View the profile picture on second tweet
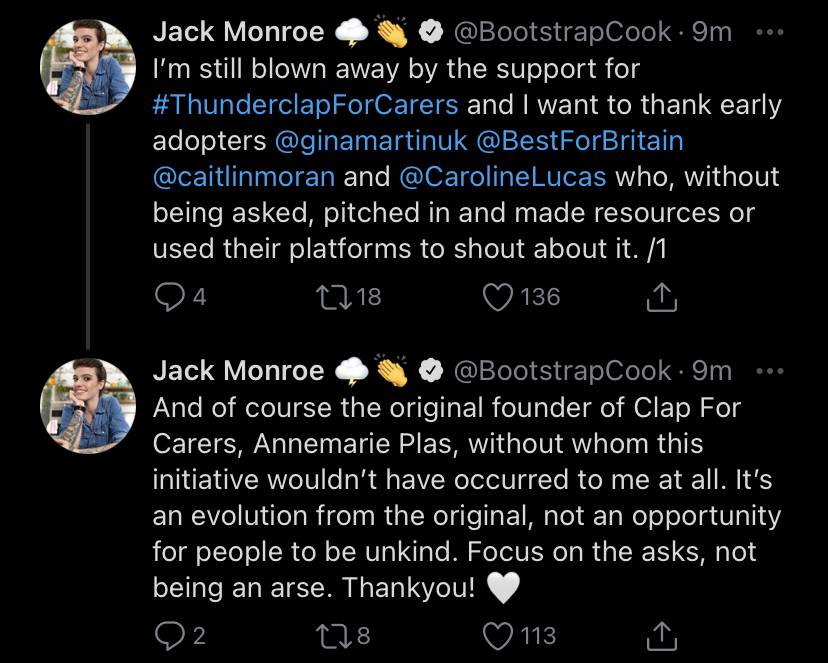This screenshot has width=828, height=663. coord(88,406)
